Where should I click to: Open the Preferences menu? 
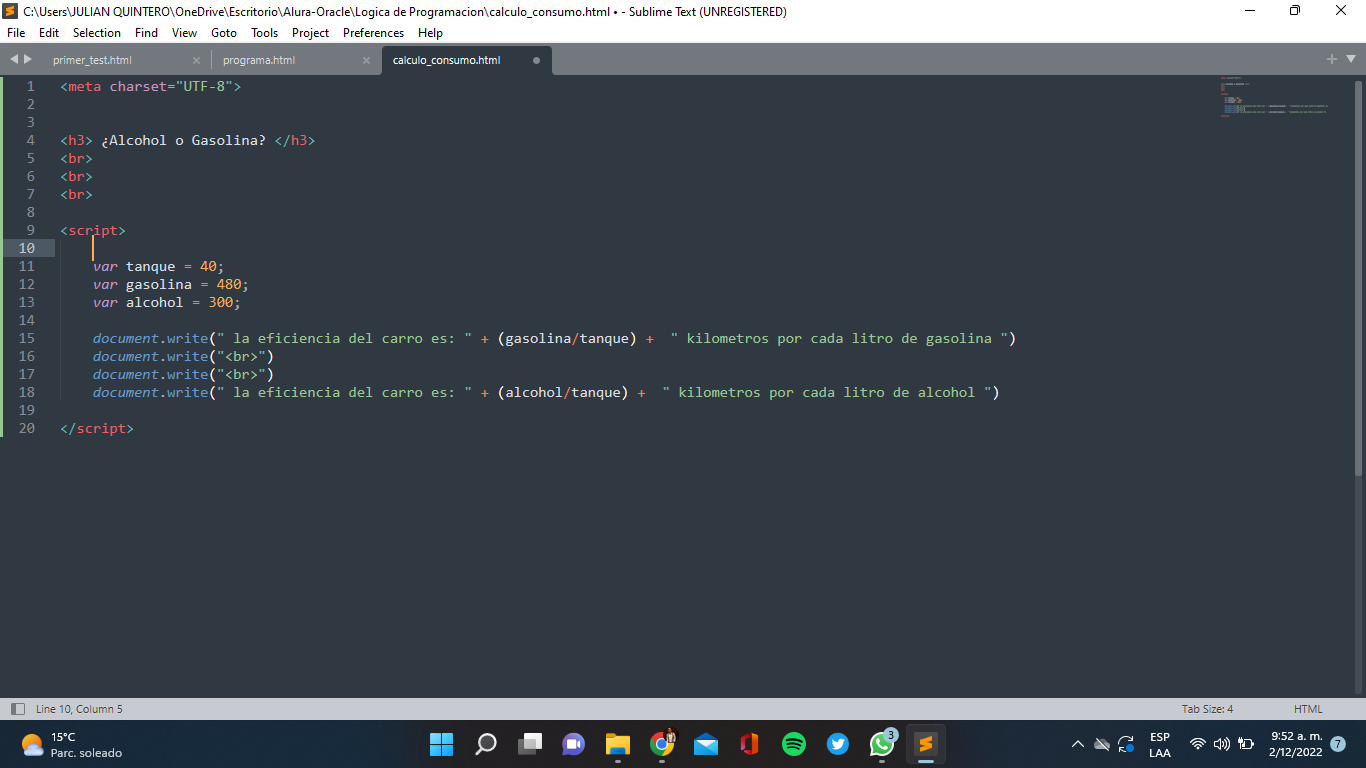coord(373,33)
